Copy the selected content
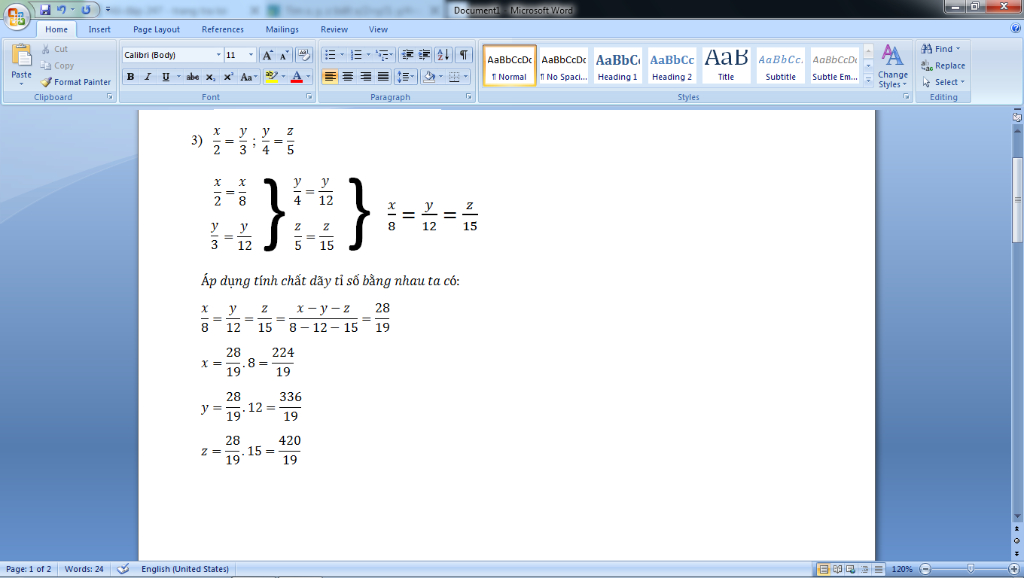Screen dimensions: 1024x578 point(57,65)
